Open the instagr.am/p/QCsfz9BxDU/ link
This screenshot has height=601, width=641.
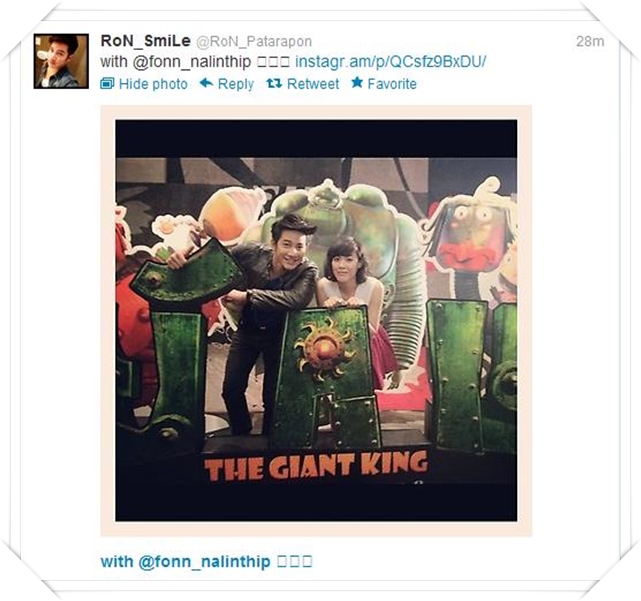click(391, 62)
